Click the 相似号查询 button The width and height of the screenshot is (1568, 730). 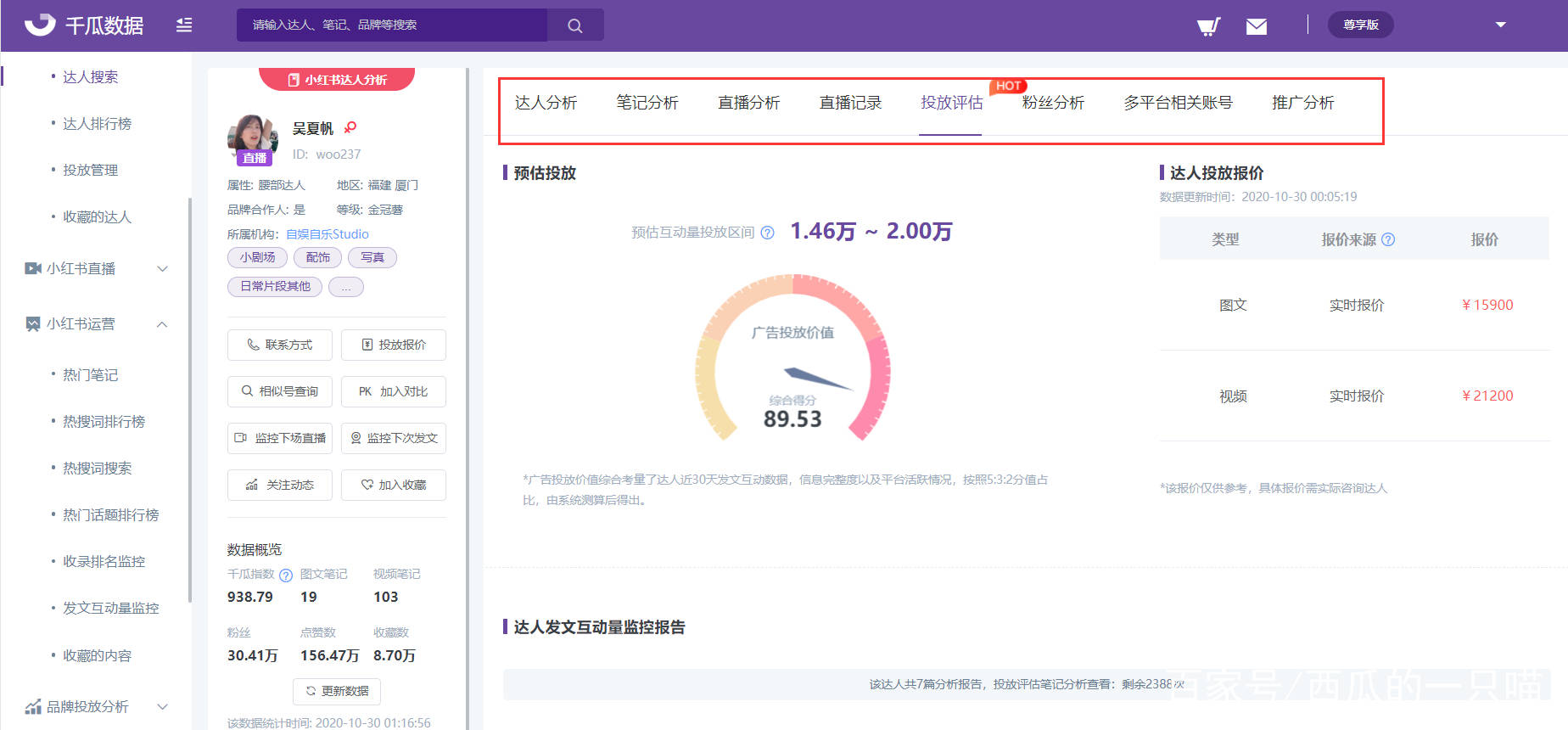coord(280,391)
